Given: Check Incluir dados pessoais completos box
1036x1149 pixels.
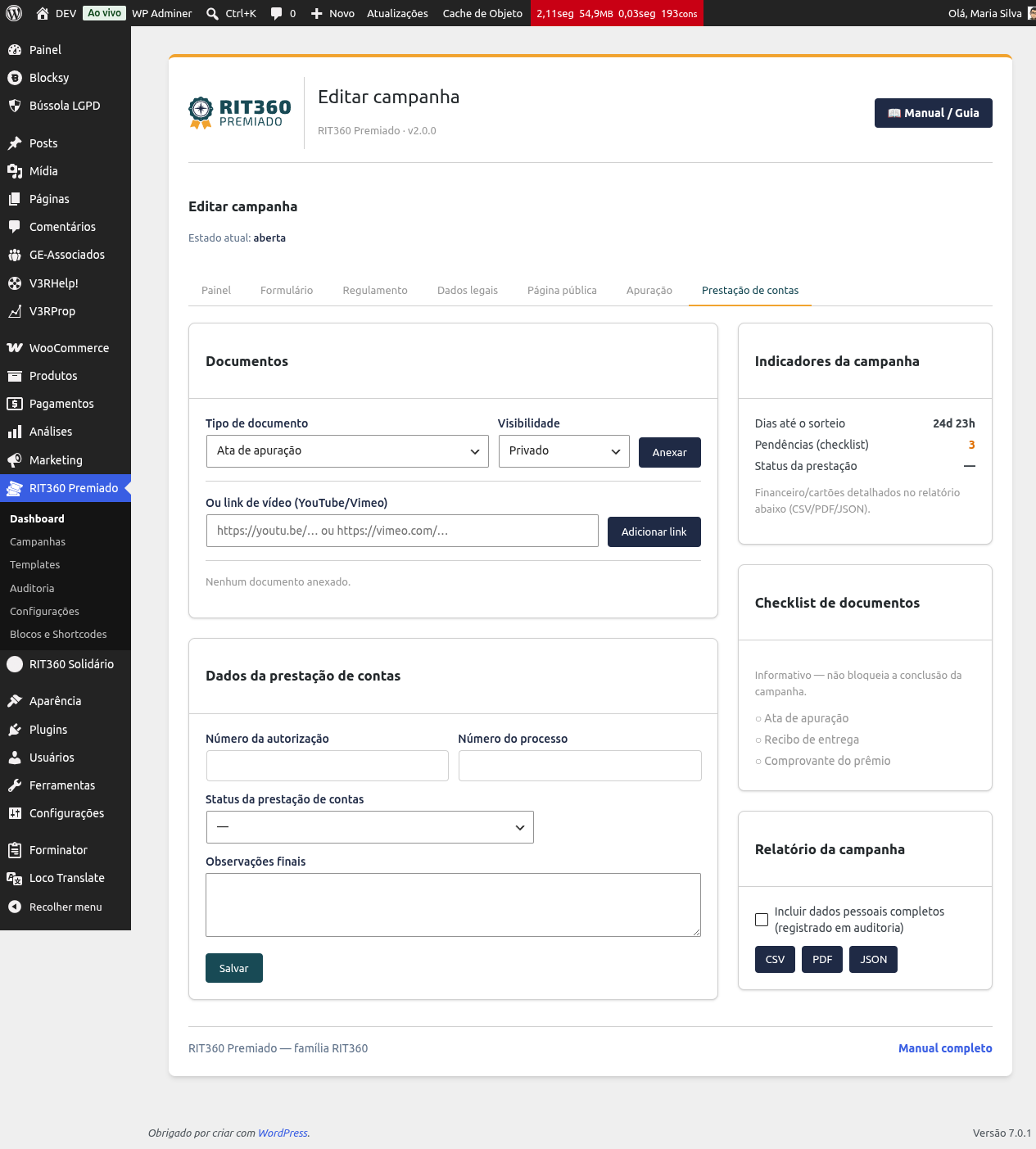Looking at the screenshot, I should 762,920.
